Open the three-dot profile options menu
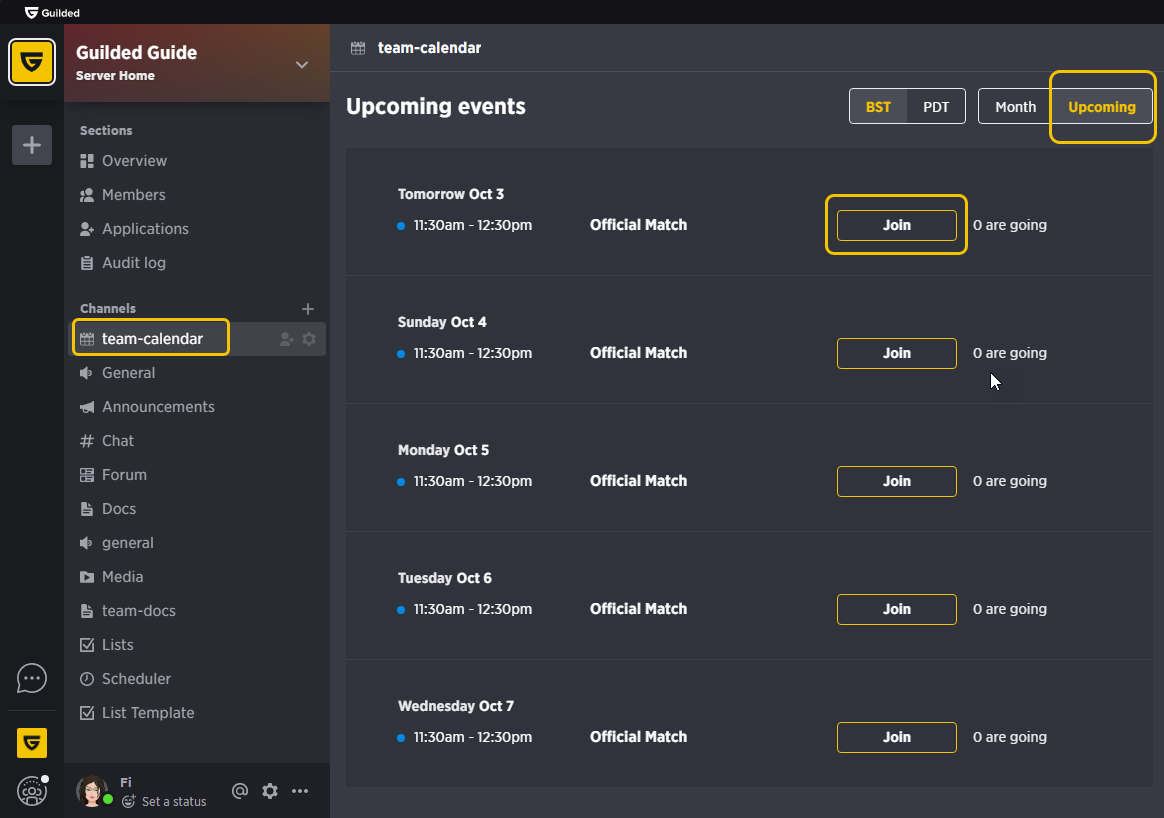The width and height of the screenshot is (1164, 818). [300, 790]
